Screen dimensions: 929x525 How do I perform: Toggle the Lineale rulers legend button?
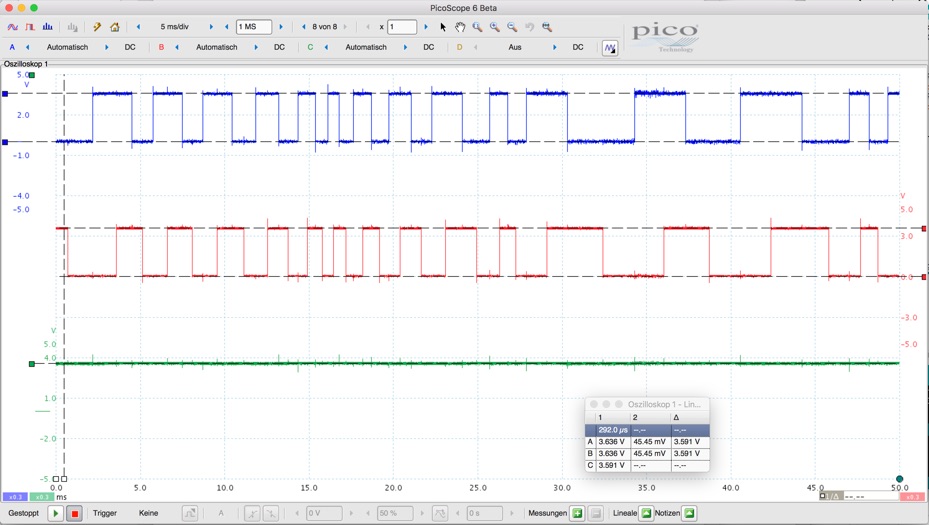[x=646, y=513]
